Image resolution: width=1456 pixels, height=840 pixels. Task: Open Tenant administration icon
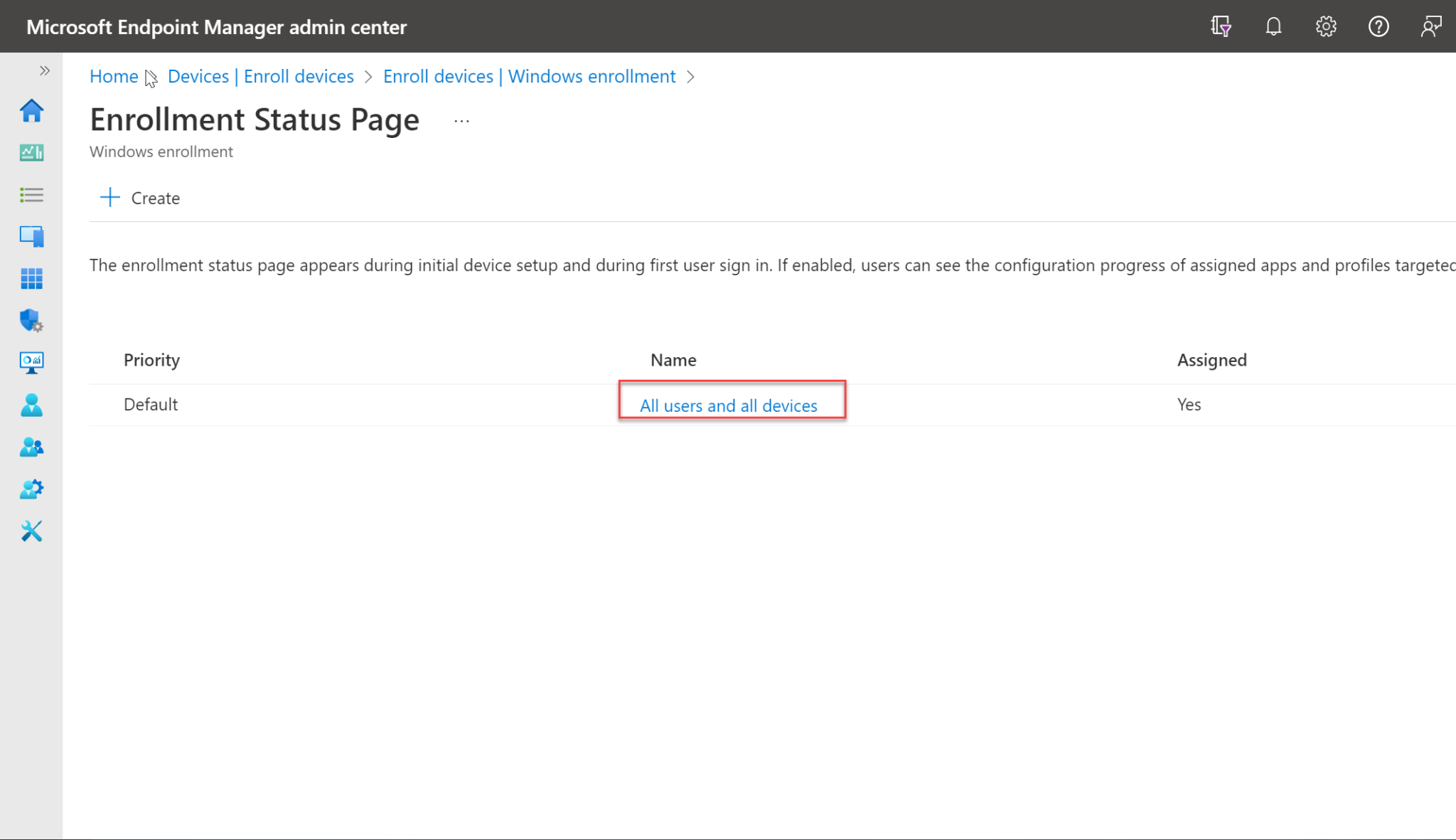(x=31, y=489)
